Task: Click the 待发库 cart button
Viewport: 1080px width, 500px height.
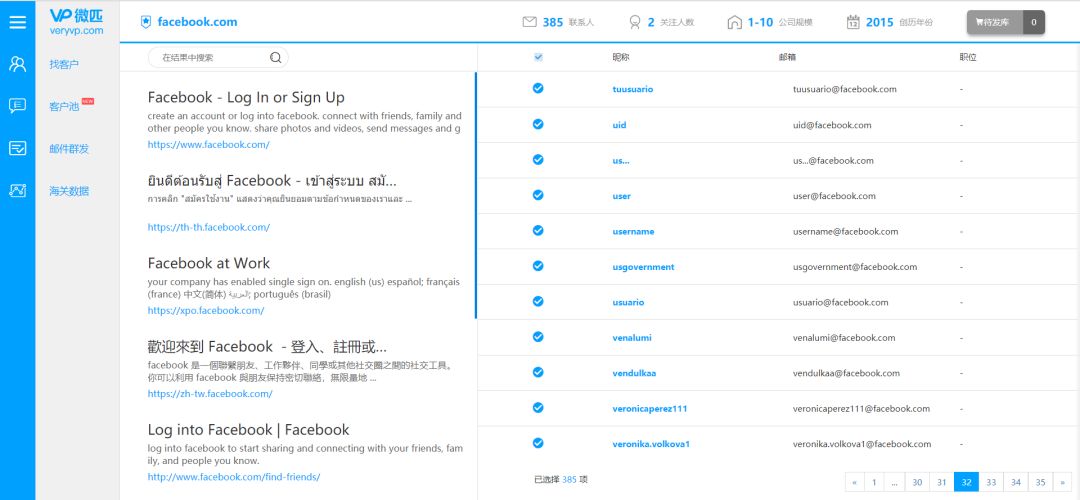Action: (x=995, y=22)
